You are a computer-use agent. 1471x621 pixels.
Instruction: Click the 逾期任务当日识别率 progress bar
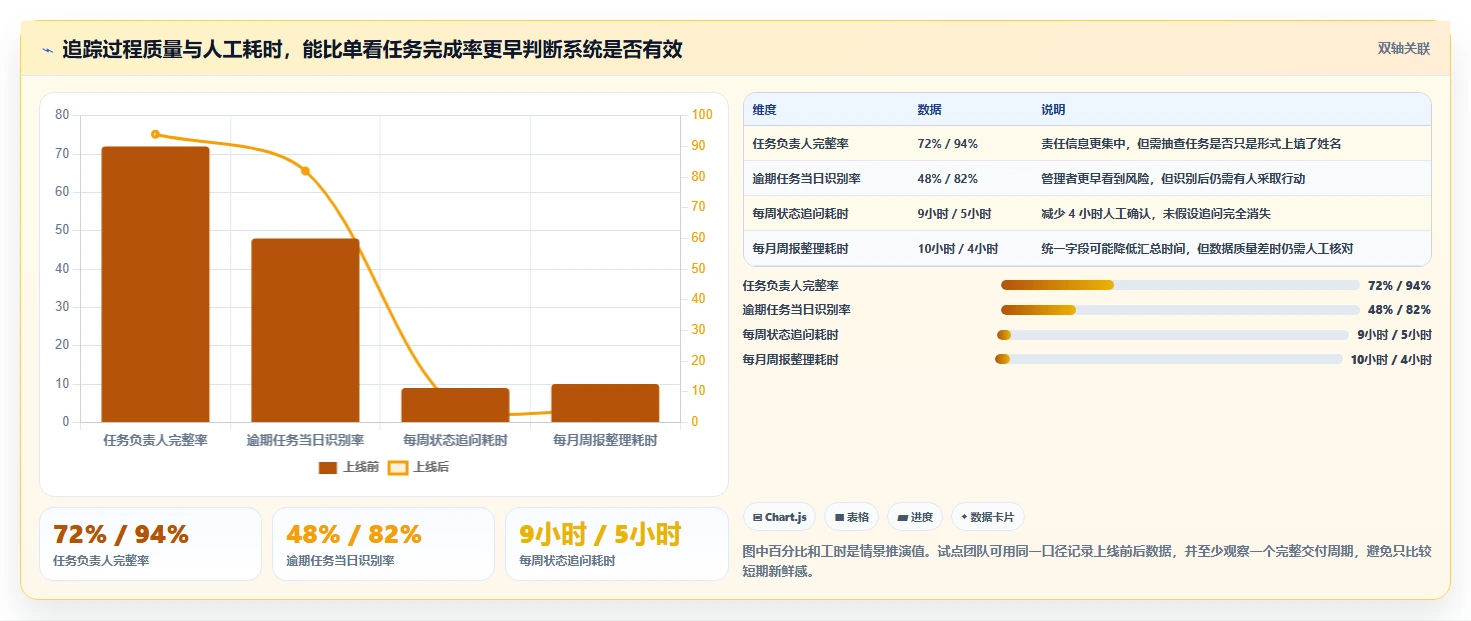pos(1180,310)
